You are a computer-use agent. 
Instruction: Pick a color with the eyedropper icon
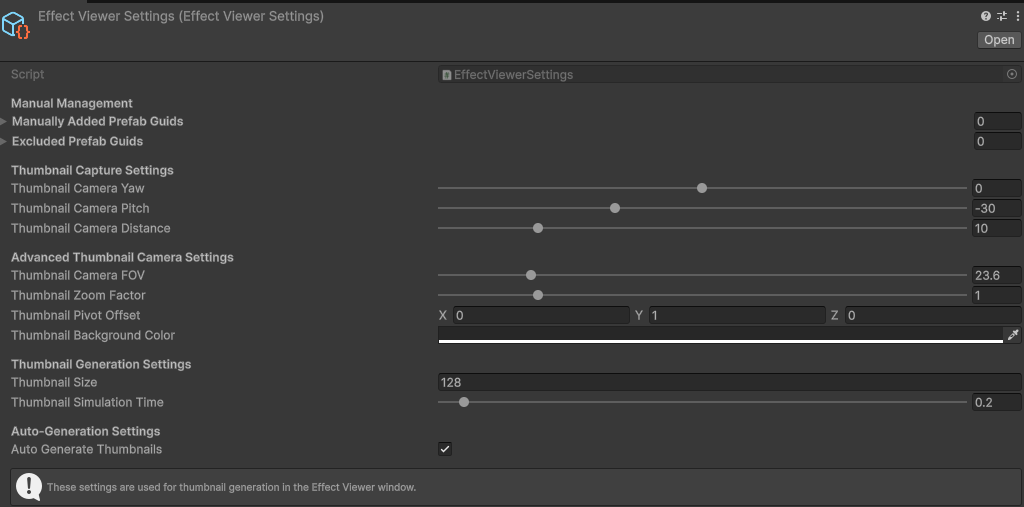(x=1013, y=335)
